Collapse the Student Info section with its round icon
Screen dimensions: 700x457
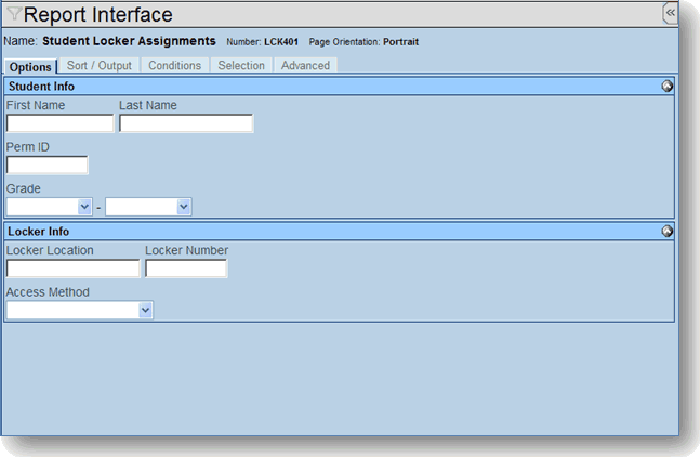click(x=667, y=86)
